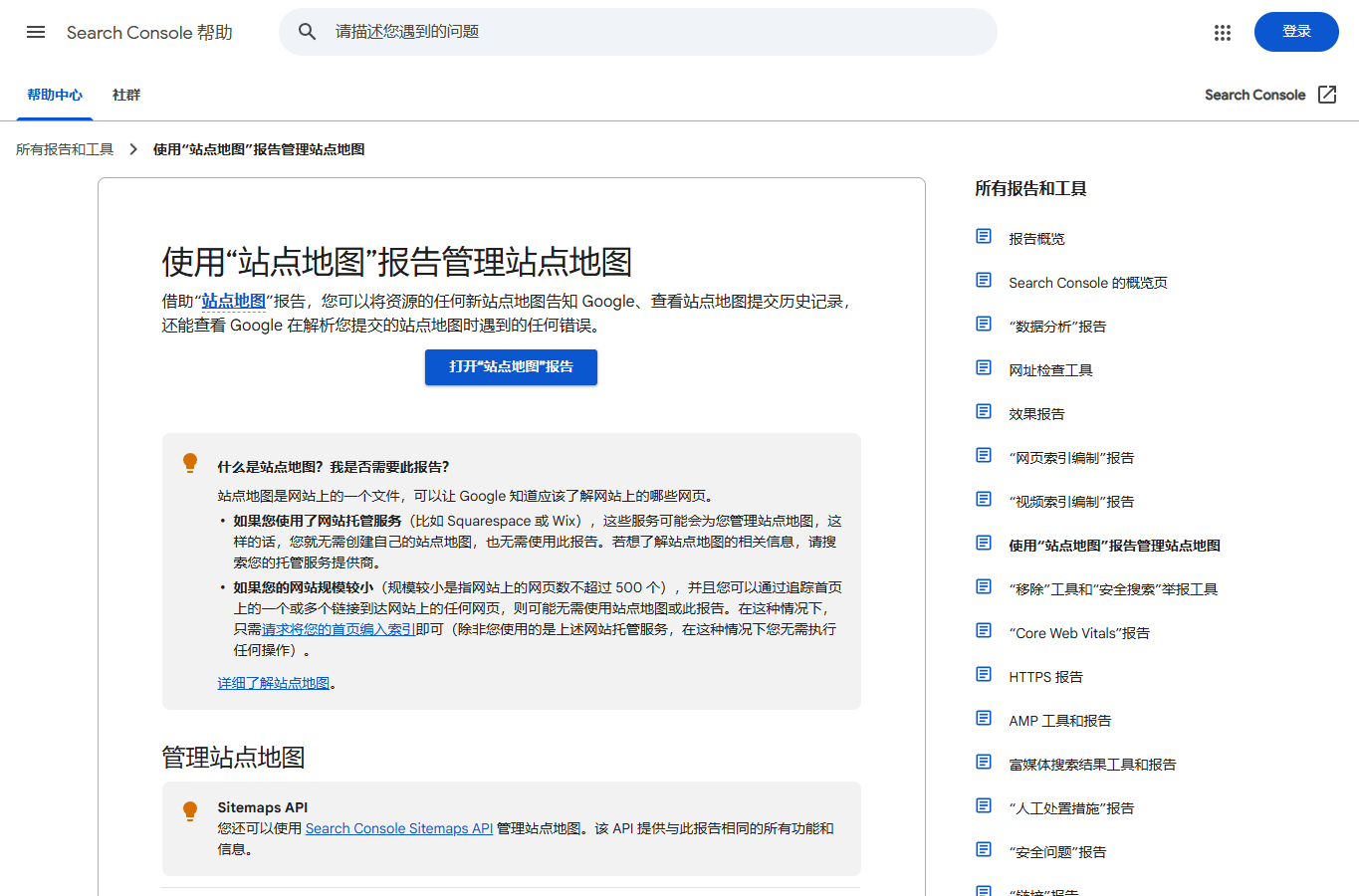
Task: Click the document icon beside “安全问题”报告
Action: pos(984,849)
